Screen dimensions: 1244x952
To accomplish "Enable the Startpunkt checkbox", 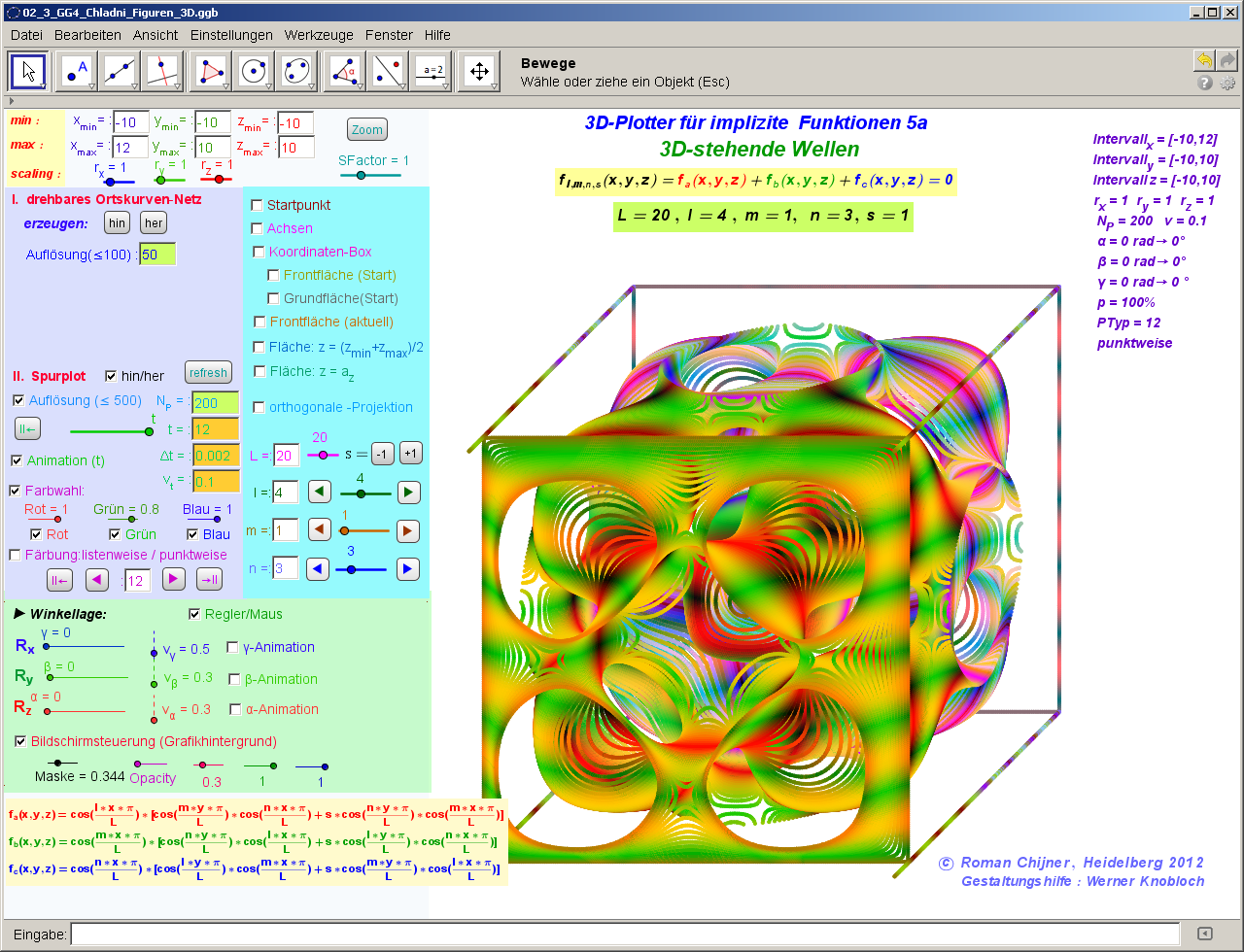I will (x=258, y=205).
